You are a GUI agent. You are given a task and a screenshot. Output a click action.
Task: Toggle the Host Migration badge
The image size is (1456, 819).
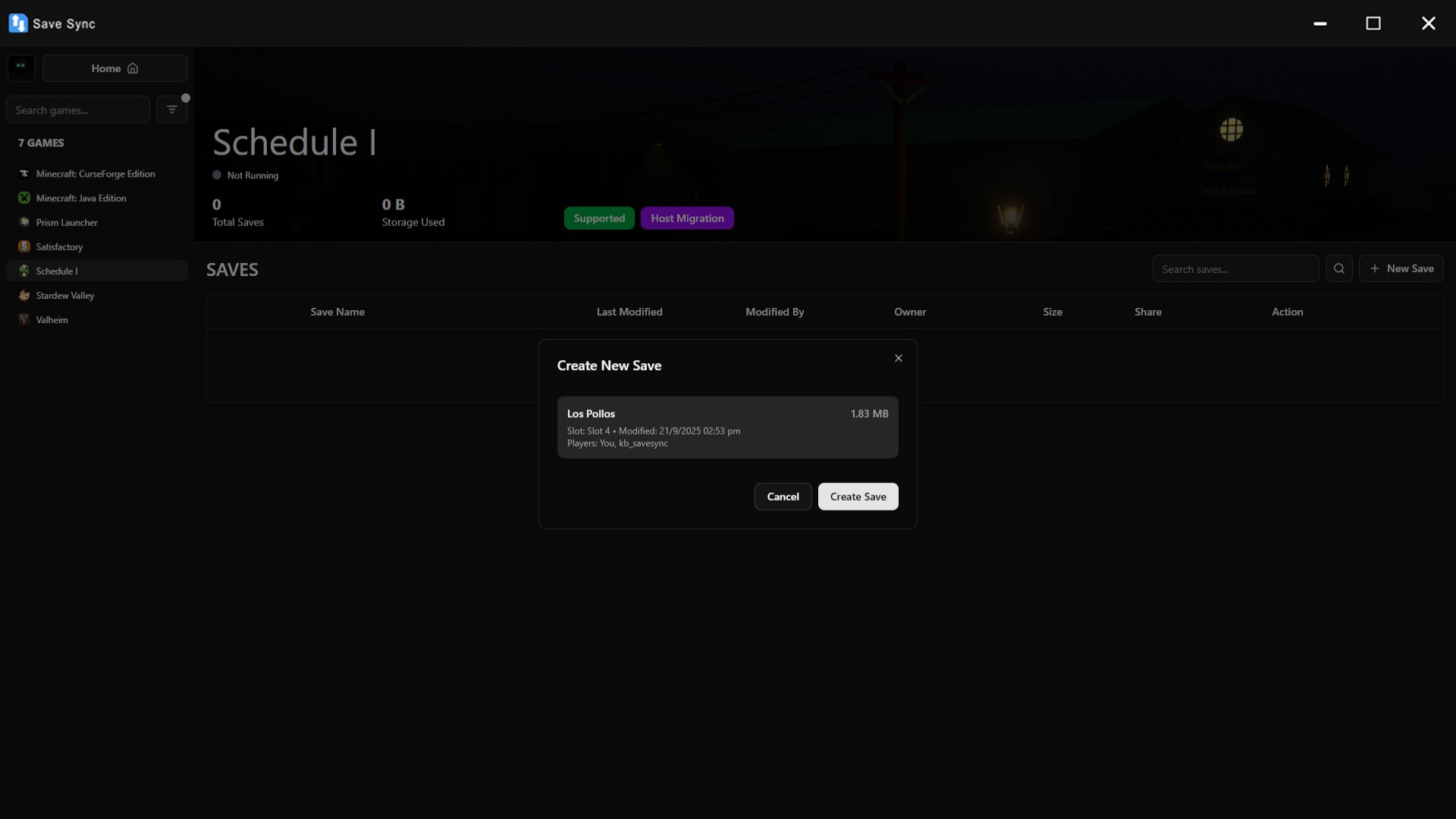pos(687,218)
